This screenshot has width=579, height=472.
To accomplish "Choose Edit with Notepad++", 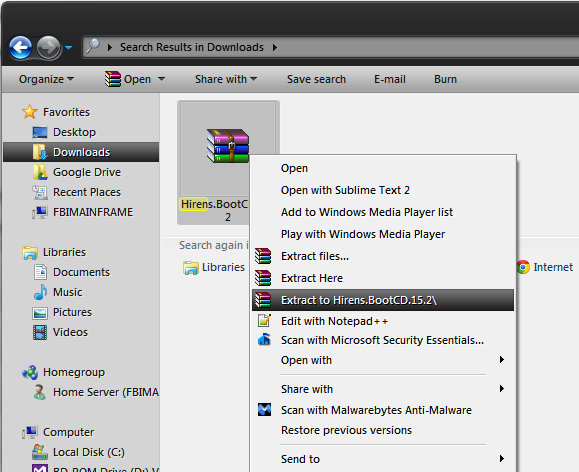I will [383, 321].
